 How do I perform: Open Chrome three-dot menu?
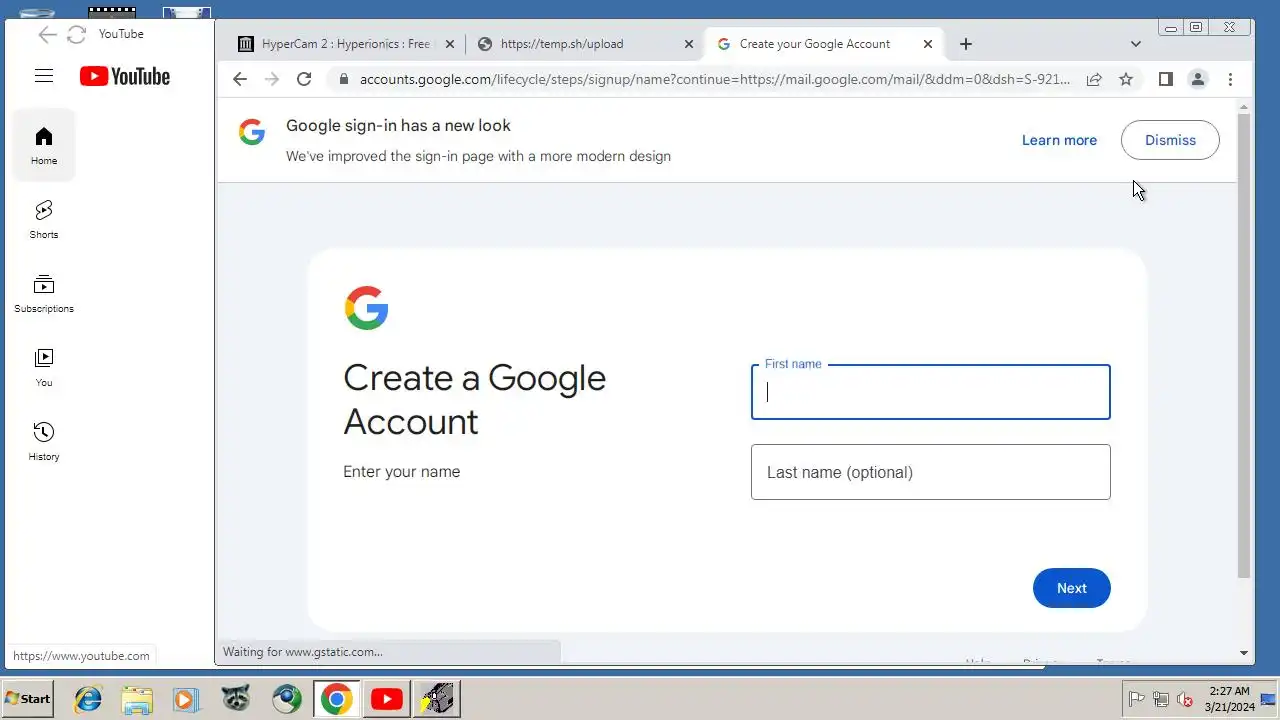point(1230,79)
